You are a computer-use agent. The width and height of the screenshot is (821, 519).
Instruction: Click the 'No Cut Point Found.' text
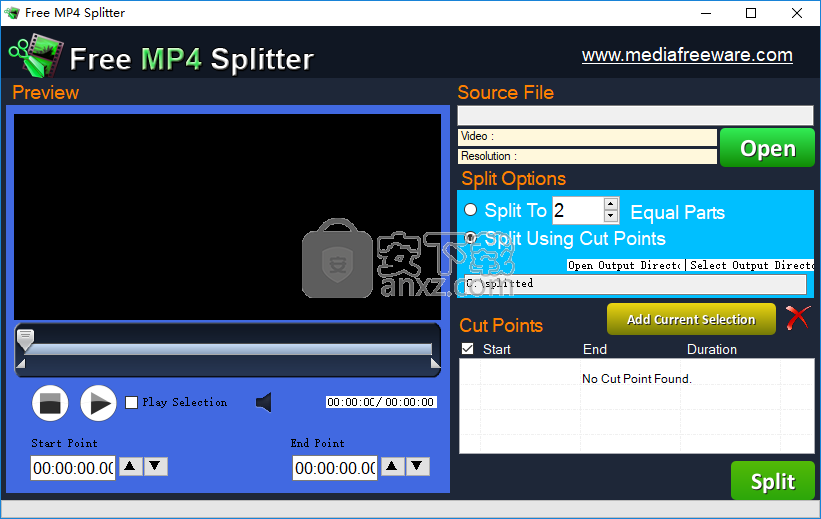[x=637, y=379]
